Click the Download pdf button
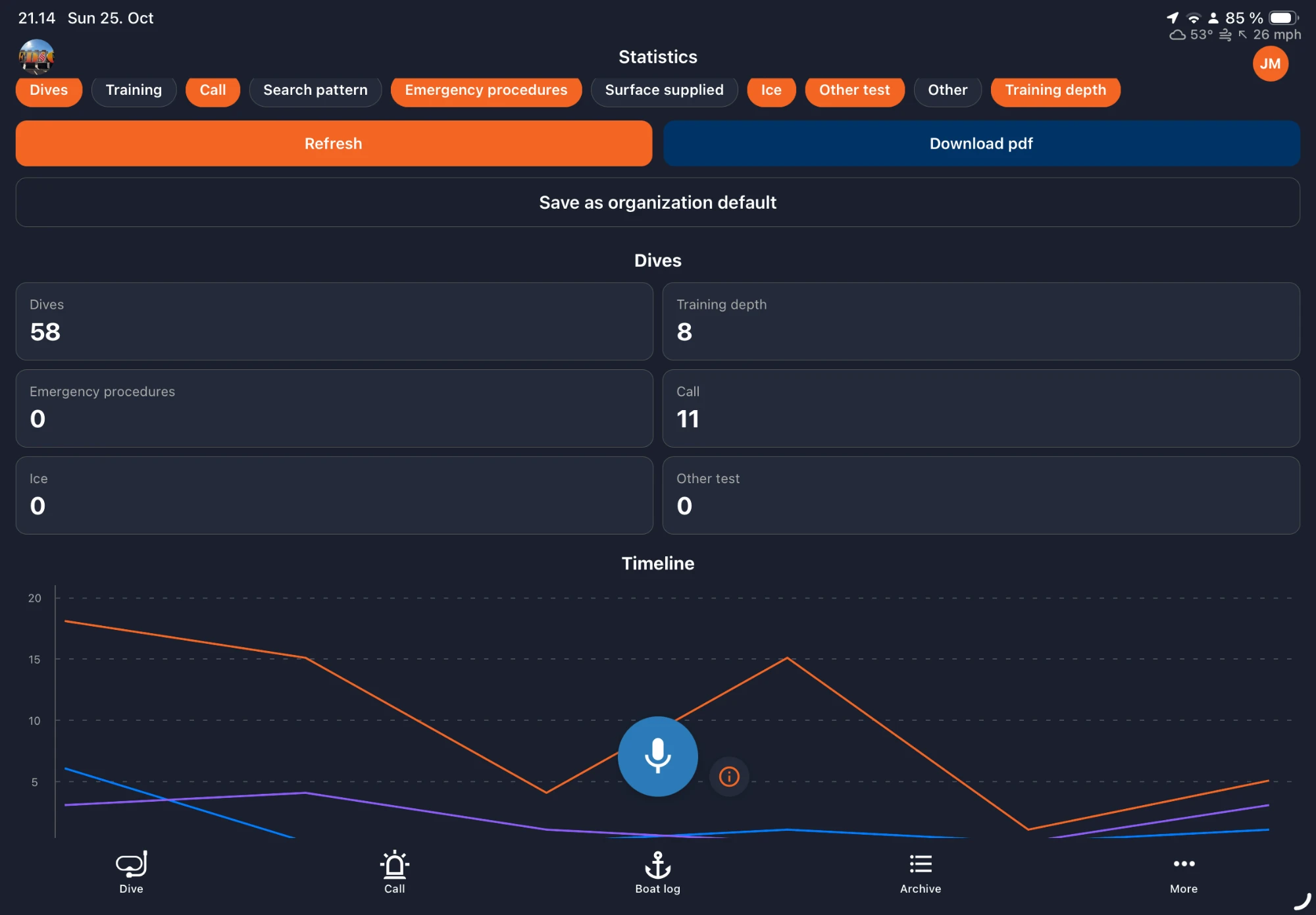This screenshot has width=1316, height=915. click(981, 144)
